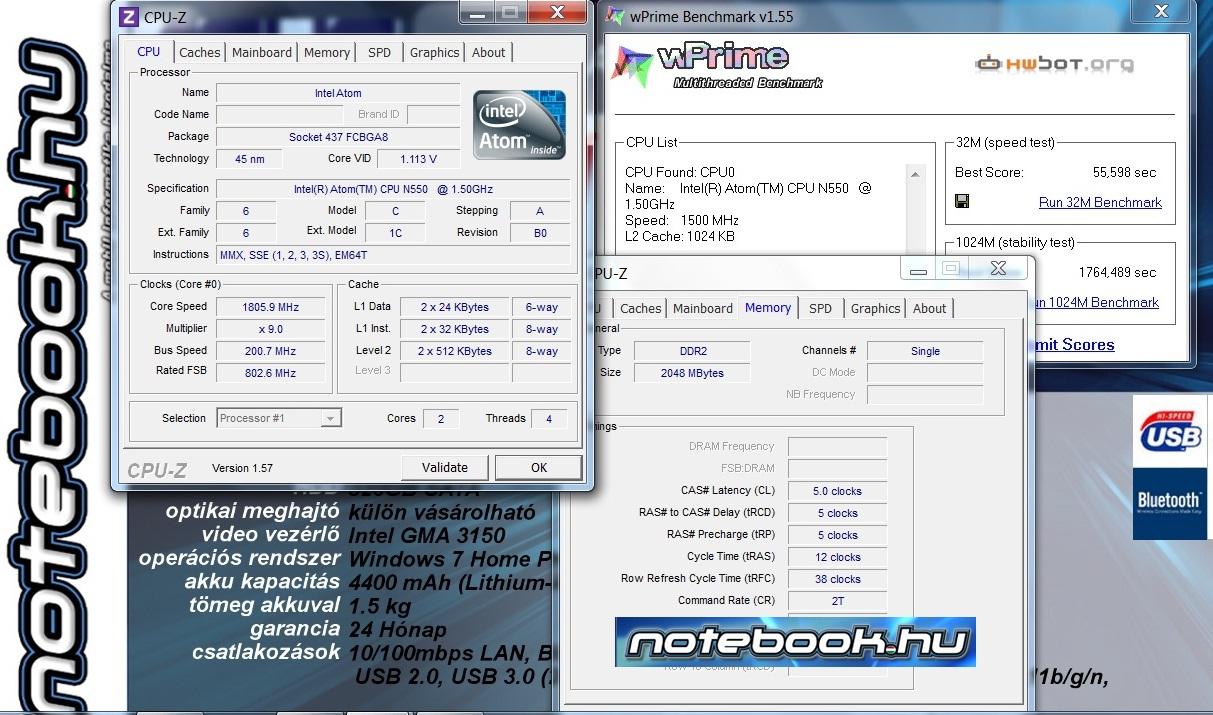Click the CAS# Latency value 5.0 clocks
This screenshot has width=1213, height=715.
(x=837, y=491)
